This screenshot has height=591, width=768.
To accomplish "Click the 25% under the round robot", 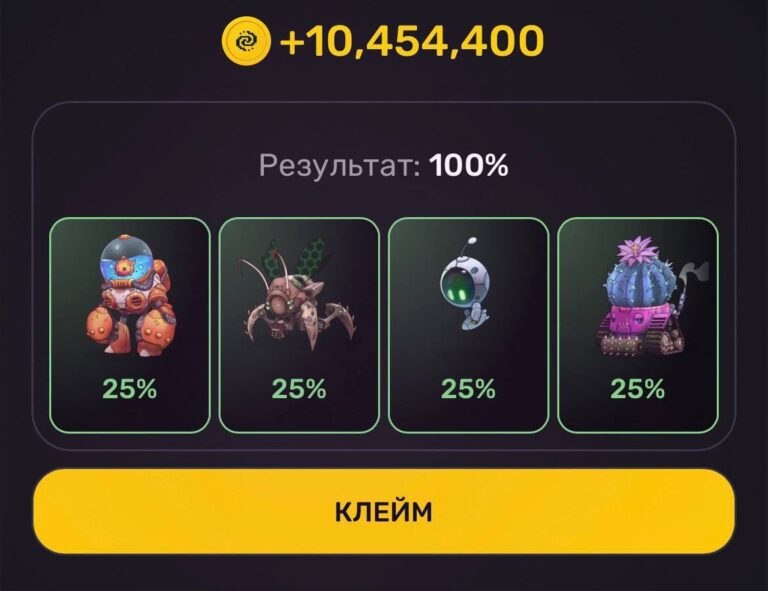I will click(x=468, y=389).
